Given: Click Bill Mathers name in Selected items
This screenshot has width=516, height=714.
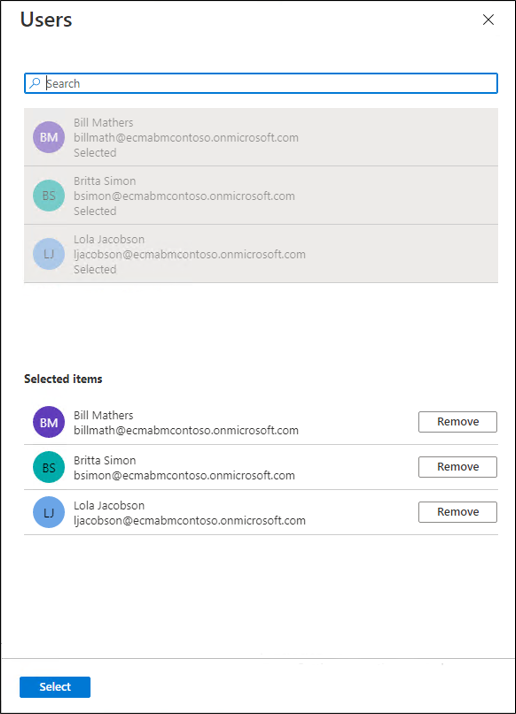Looking at the screenshot, I should point(103,415).
